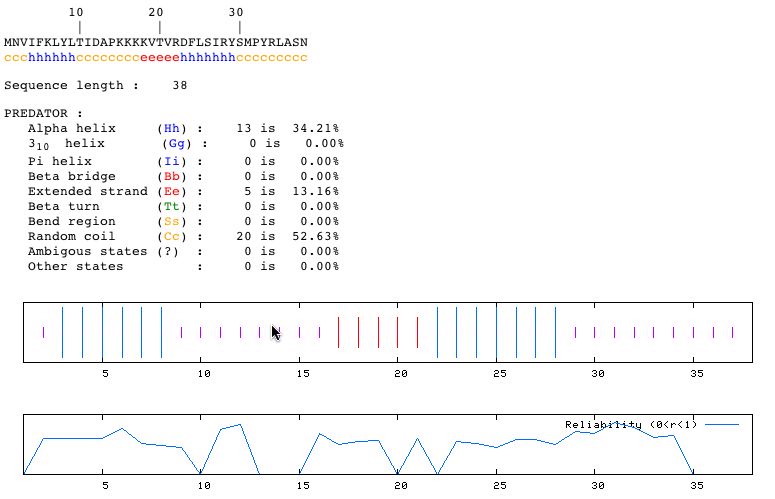The height and width of the screenshot is (499, 775).
Task: Click the amino acid sequence line
Action: tap(155, 43)
